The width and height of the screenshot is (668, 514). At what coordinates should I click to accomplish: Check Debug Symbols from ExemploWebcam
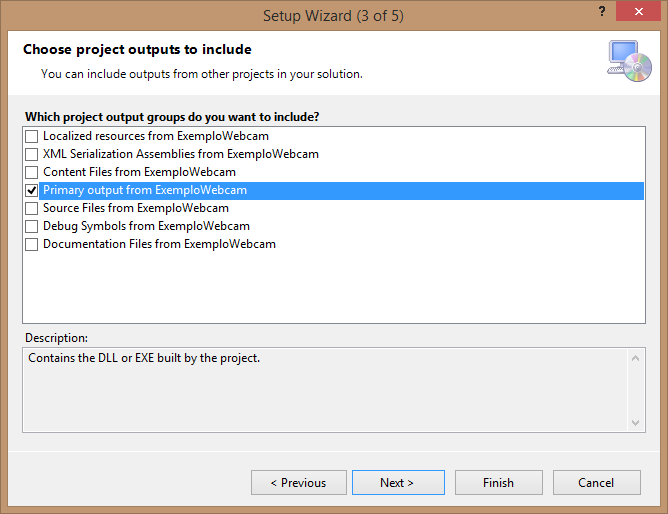pos(32,226)
